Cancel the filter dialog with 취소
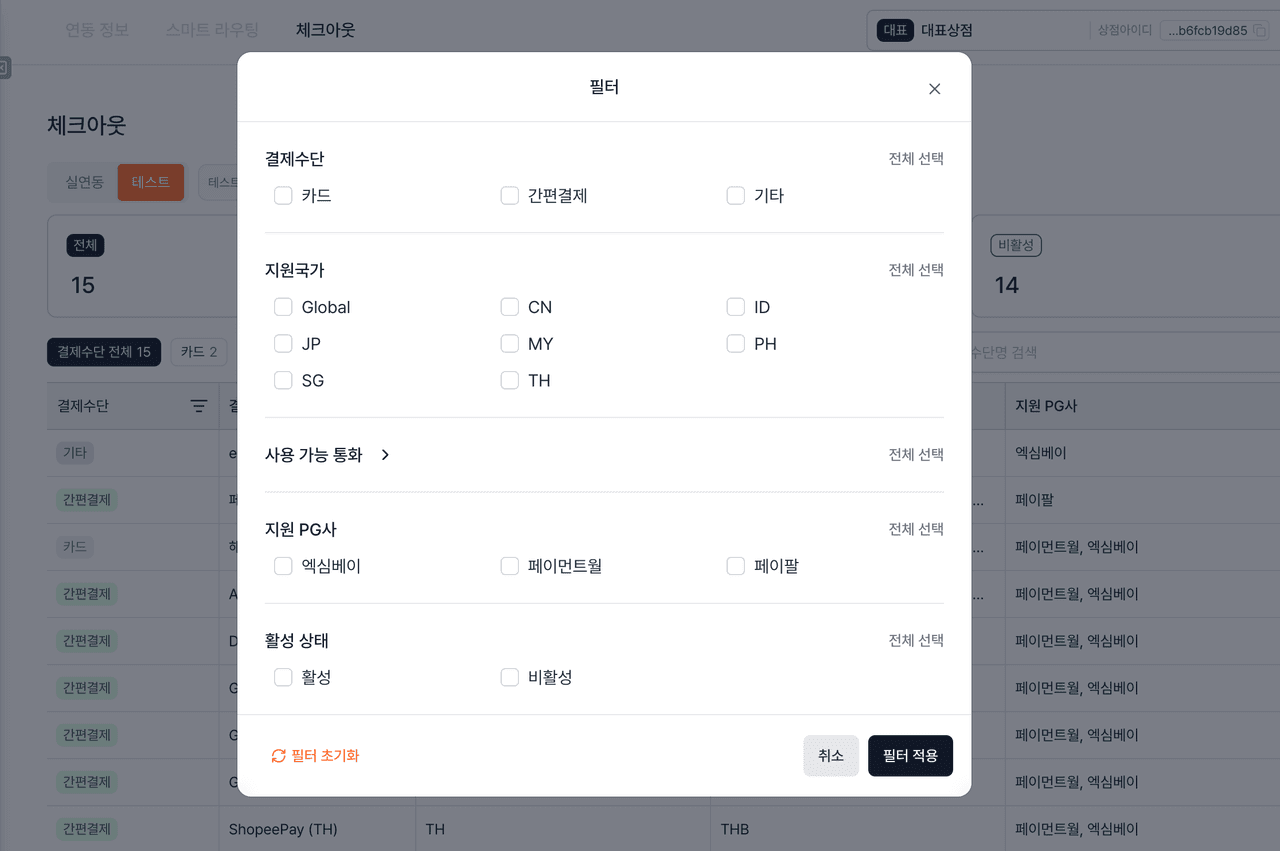 coord(831,756)
